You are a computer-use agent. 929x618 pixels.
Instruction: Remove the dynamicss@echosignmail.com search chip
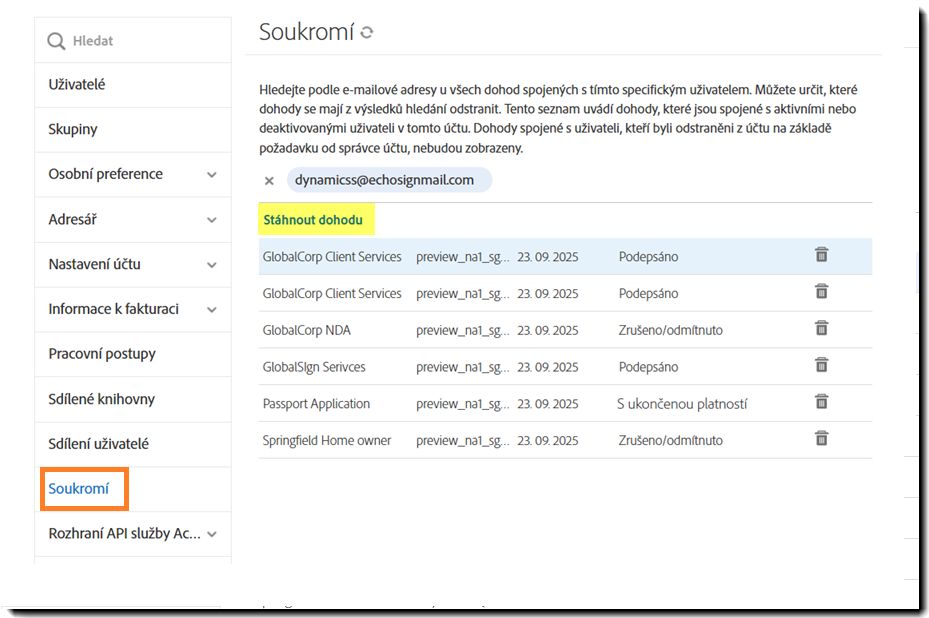coord(269,181)
